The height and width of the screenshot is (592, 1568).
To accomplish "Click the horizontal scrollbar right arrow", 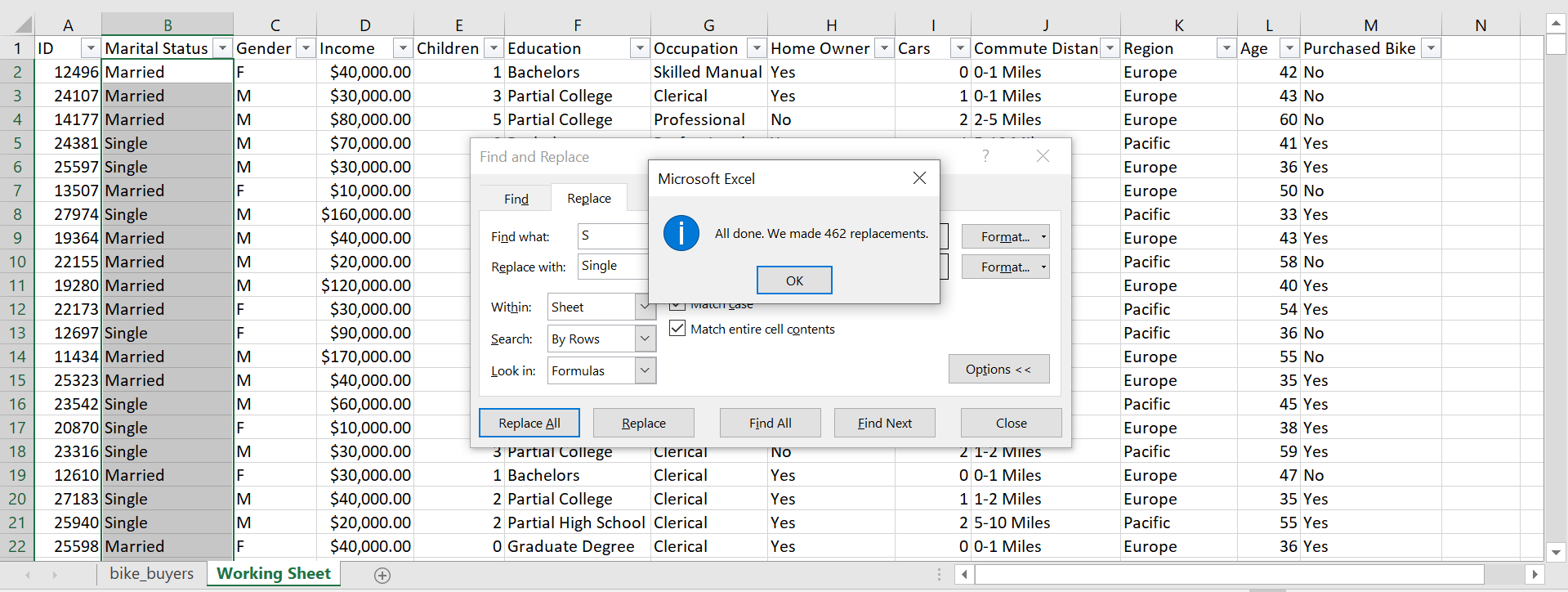I will (x=1534, y=574).
